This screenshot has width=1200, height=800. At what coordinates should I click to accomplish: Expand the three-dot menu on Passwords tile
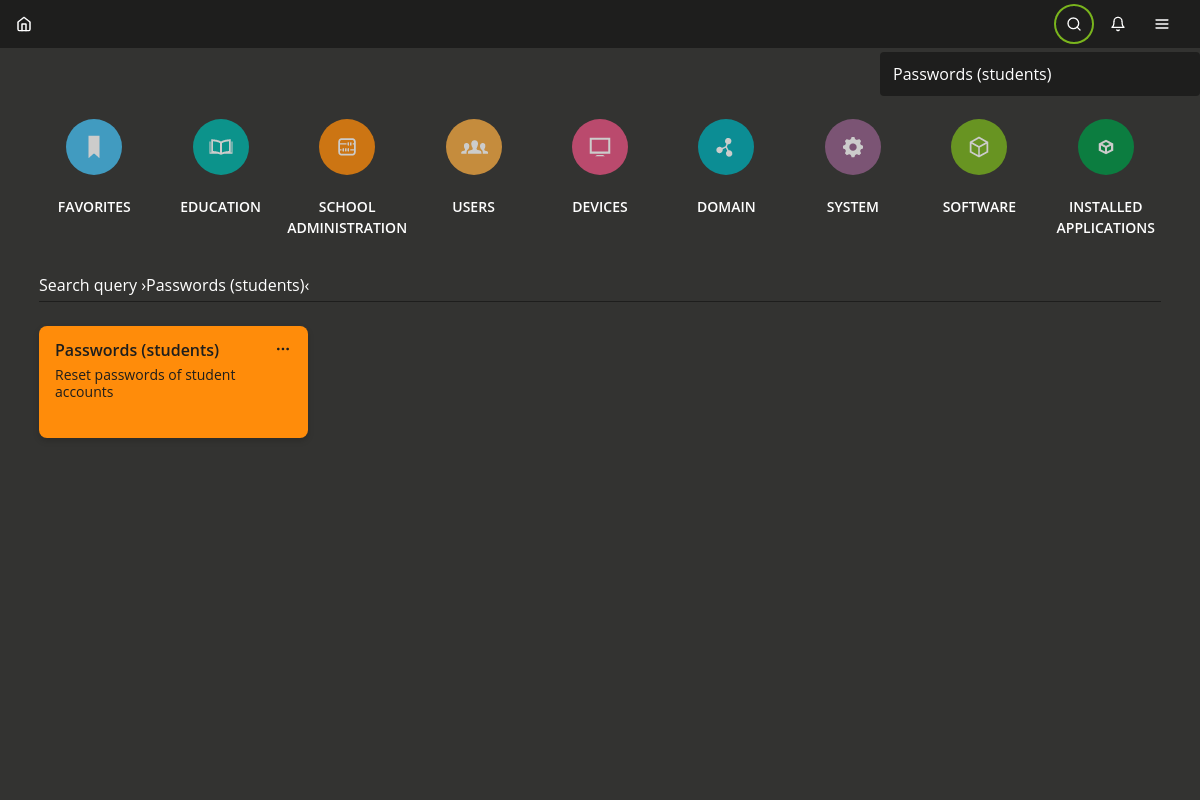tap(283, 349)
